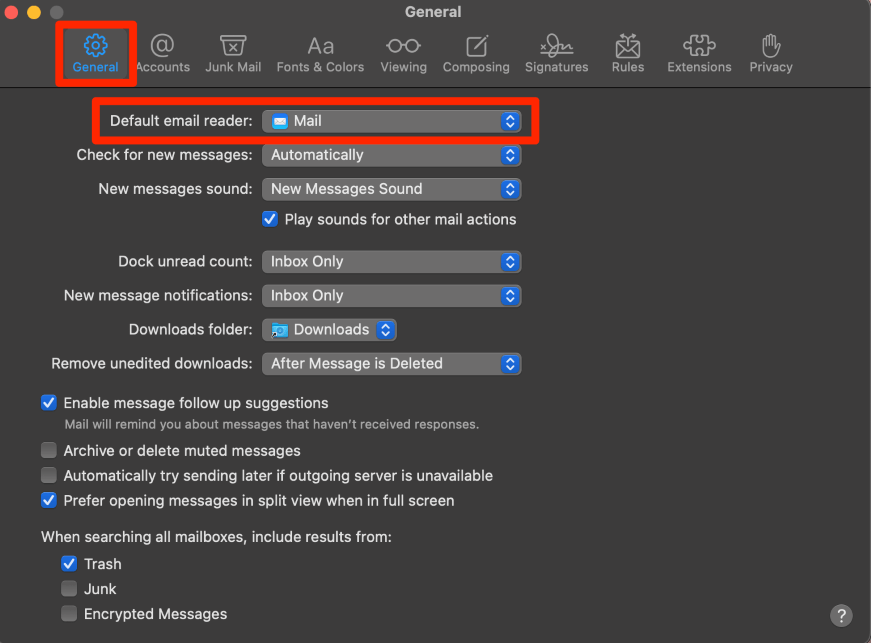Switch to Fonts & Colors tab
The image size is (871, 643).
[321, 54]
